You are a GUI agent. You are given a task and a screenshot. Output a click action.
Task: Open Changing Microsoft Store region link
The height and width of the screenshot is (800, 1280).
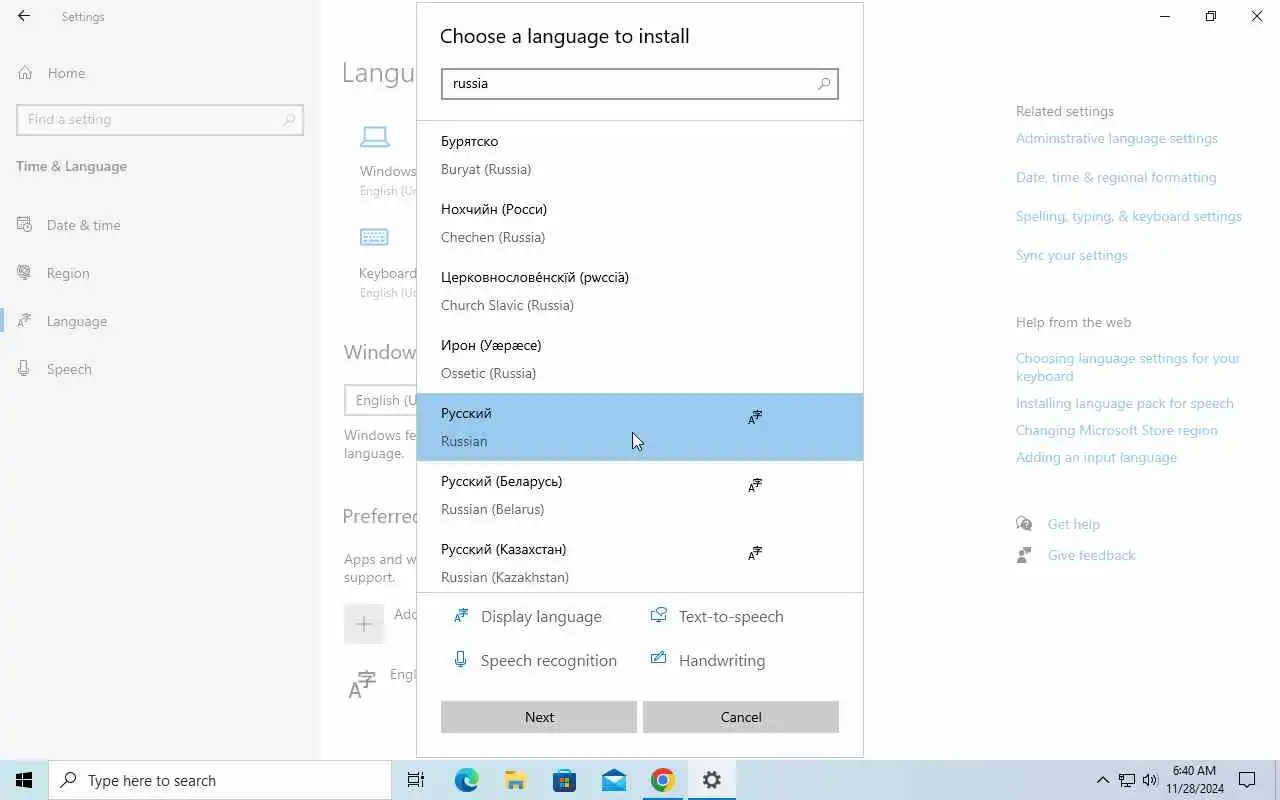1116,430
